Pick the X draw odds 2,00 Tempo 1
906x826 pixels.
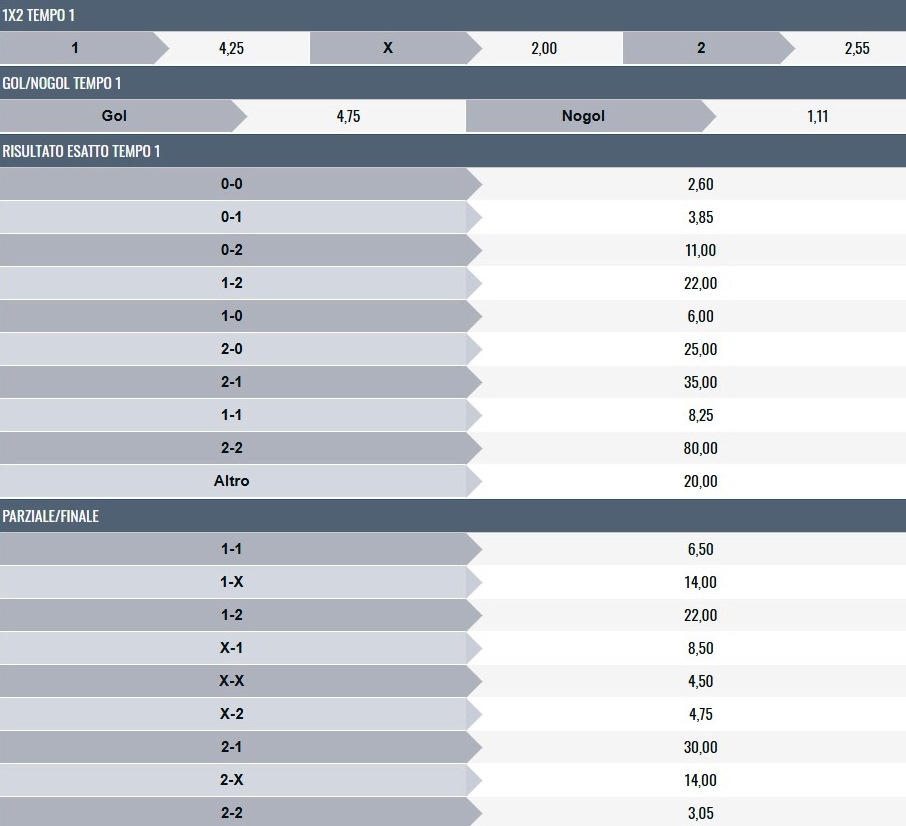[x=544, y=48]
